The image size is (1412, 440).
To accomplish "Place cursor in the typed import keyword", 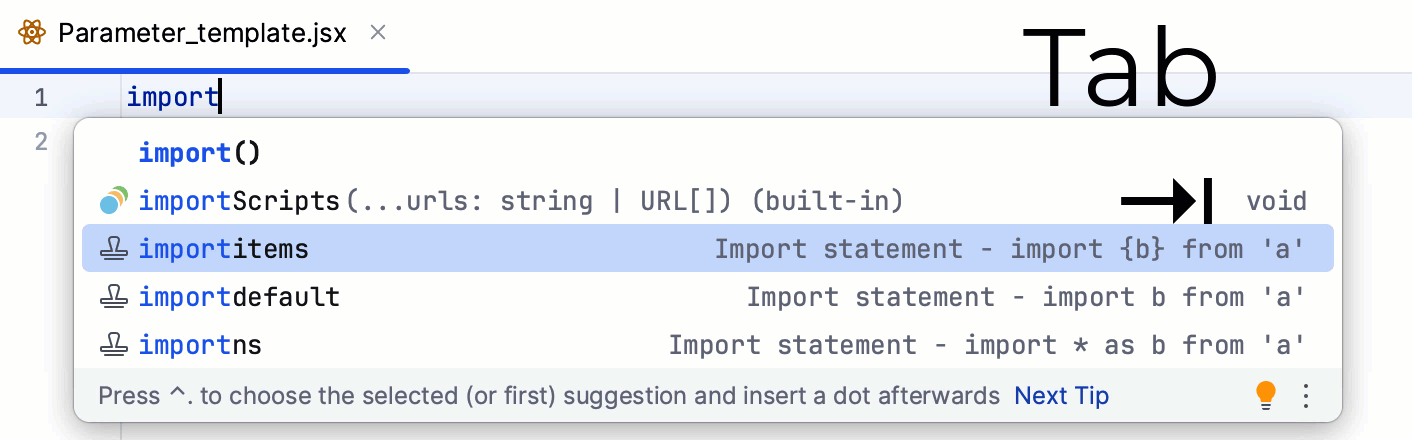I will tap(172, 97).
